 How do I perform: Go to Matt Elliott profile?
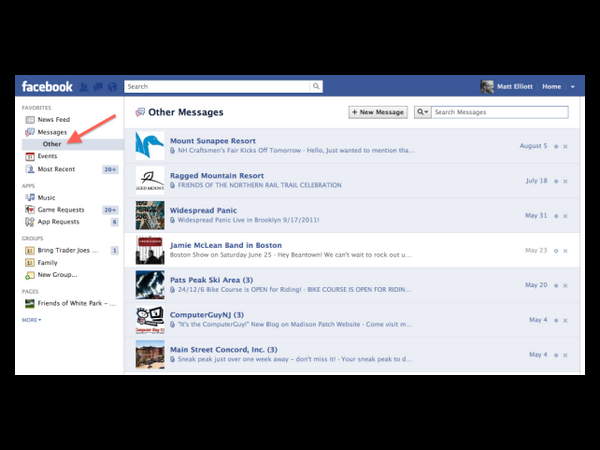[x=515, y=86]
